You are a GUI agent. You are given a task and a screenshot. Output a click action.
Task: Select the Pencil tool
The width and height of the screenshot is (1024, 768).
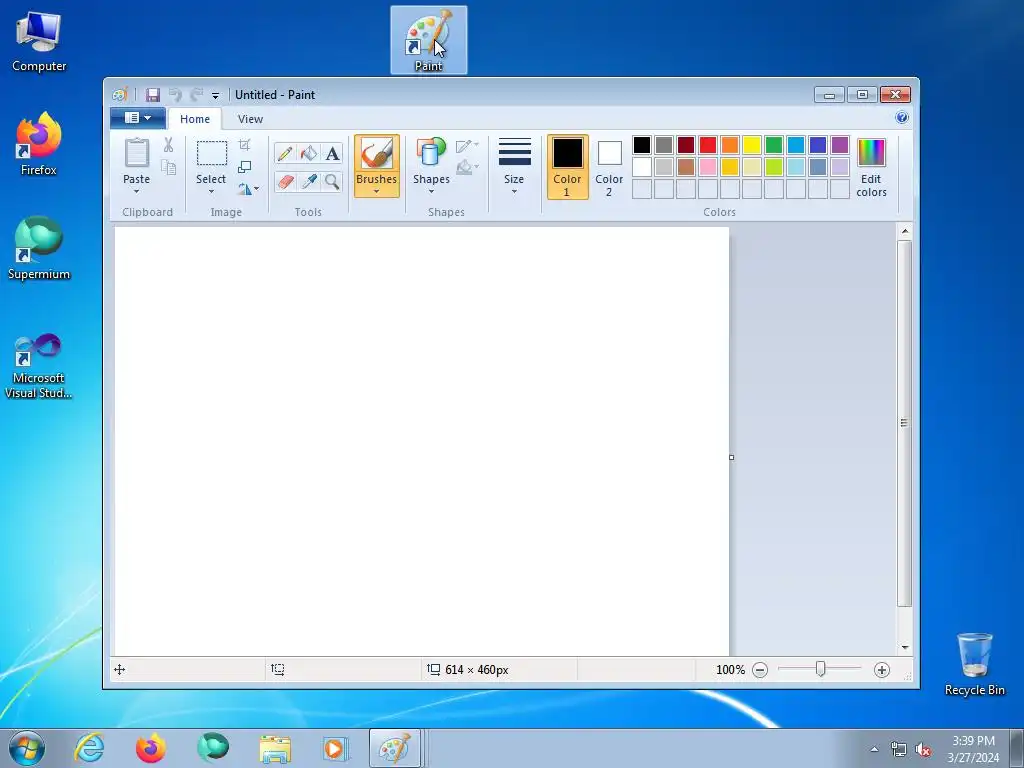tap(285, 153)
